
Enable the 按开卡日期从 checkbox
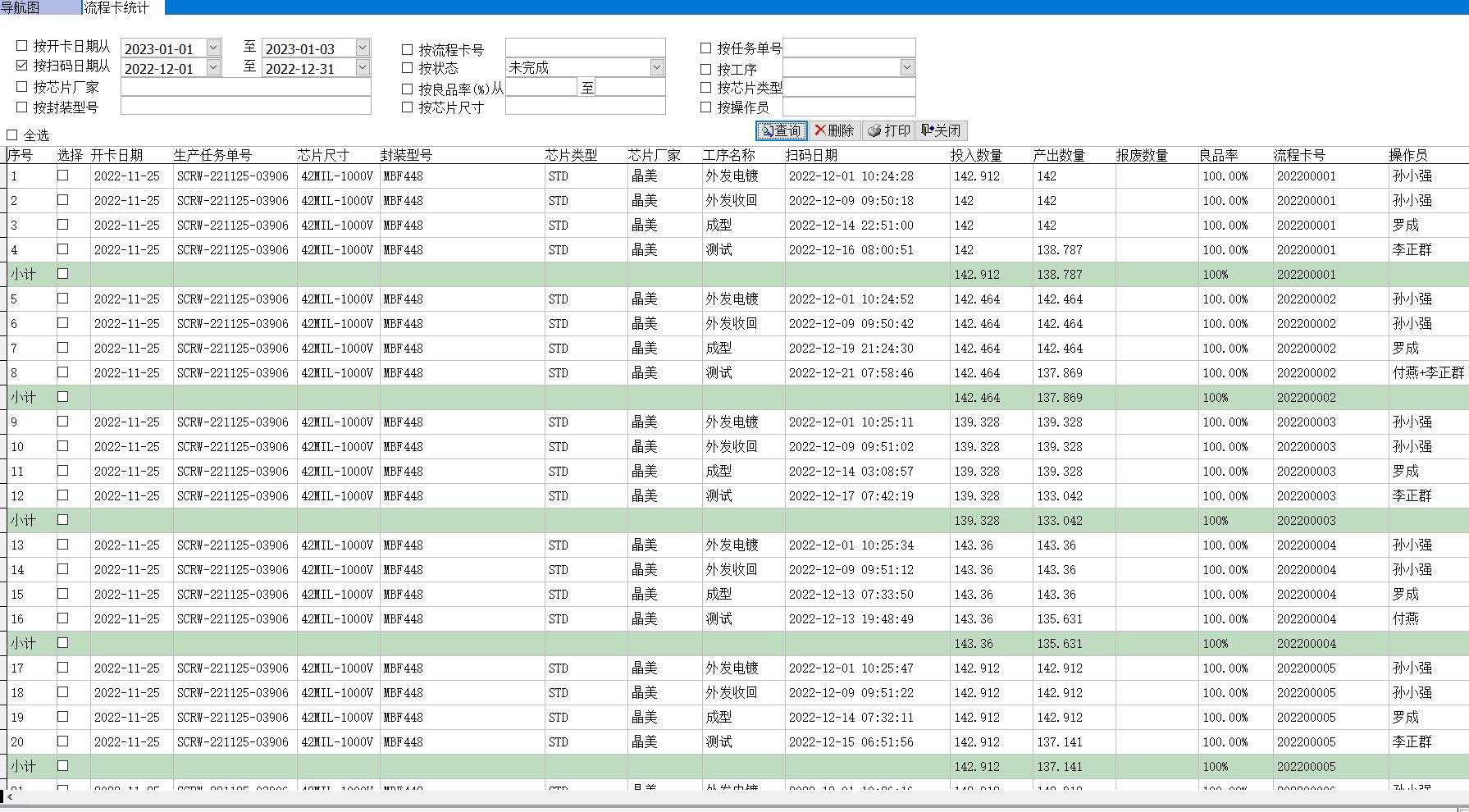click(x=22, y=47)
